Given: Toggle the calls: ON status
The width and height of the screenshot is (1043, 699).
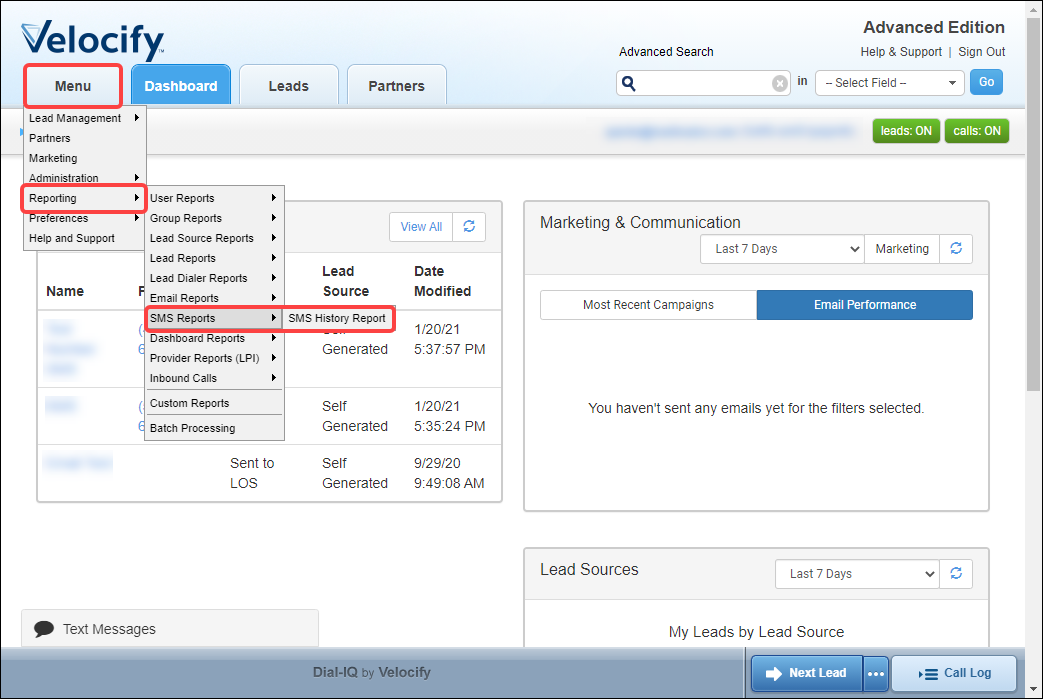Looking at the screenshot, I should (x=976, y=131).
